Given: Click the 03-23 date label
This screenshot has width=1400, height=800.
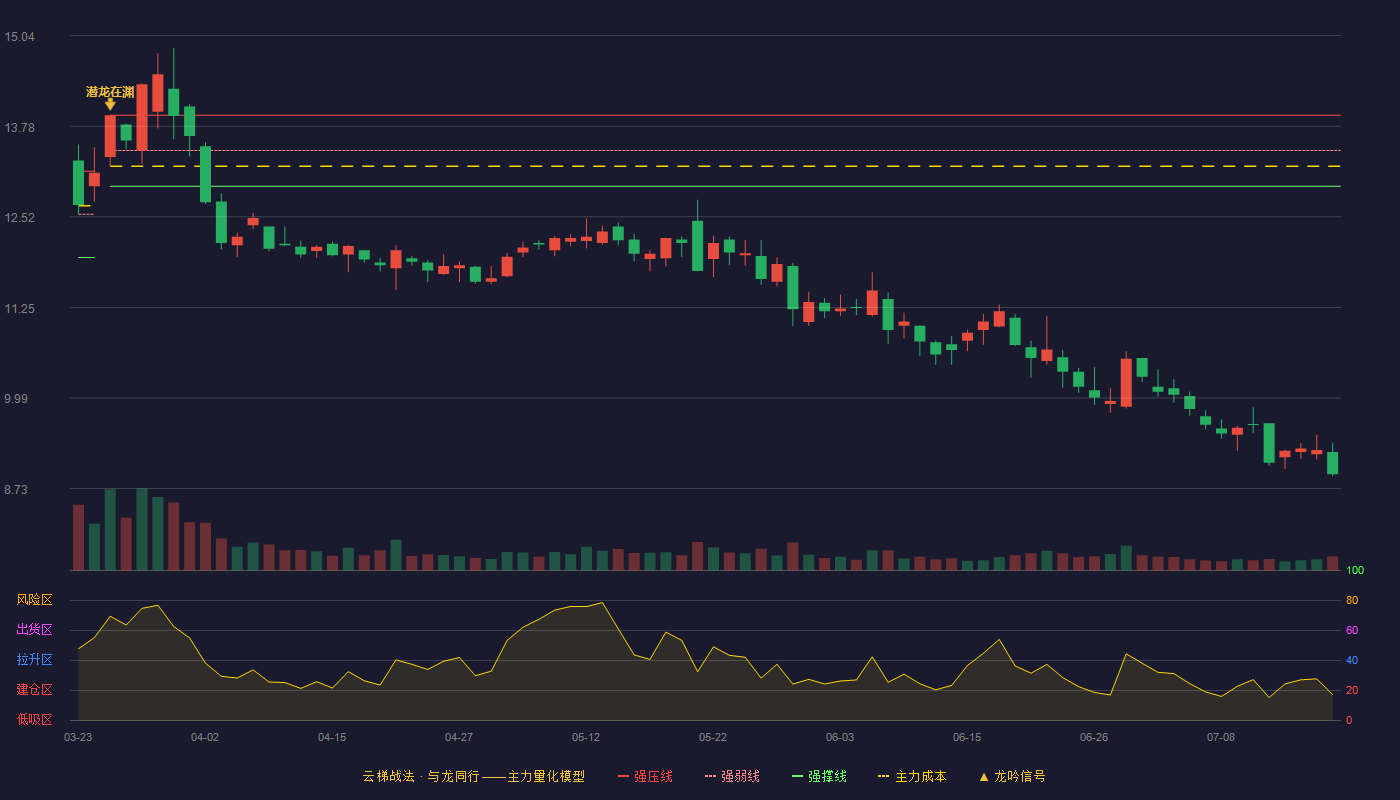Looking at the screenshot, I should click(x=78, y=737).
